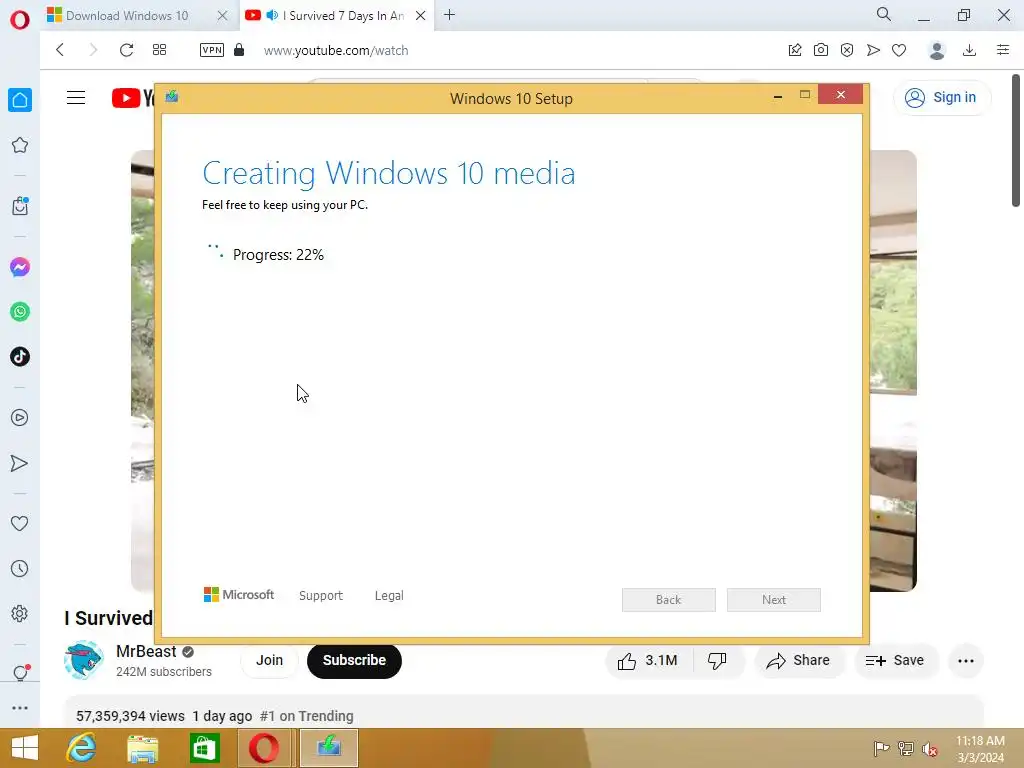Search open tabs with magnifier icon
Image resolution: width=1024 pixels, height=768 pixels.
point(884,14)
